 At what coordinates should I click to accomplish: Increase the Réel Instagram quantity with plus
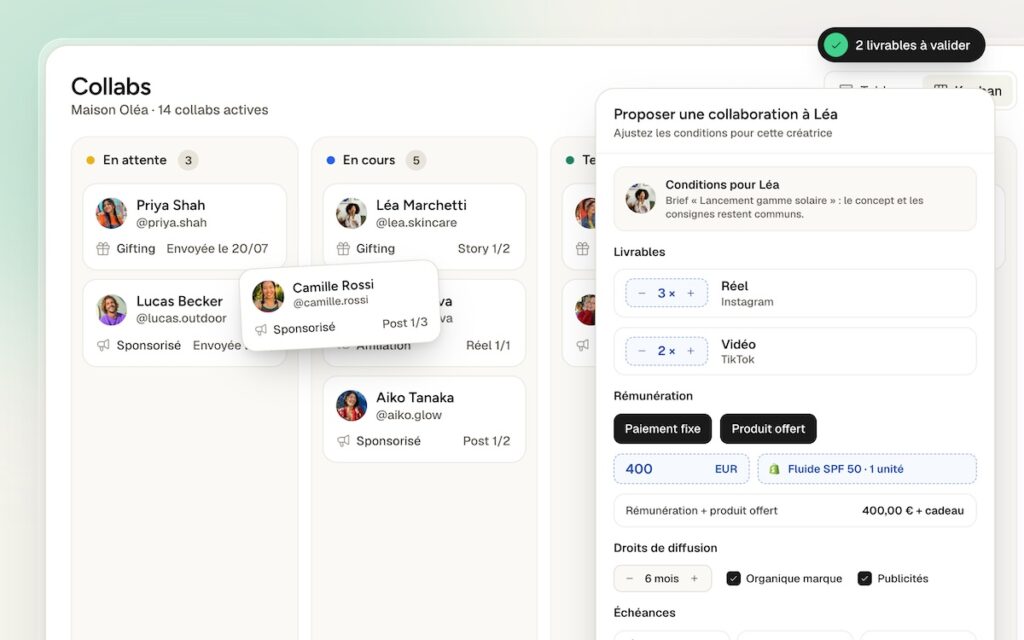pos(690,293)
